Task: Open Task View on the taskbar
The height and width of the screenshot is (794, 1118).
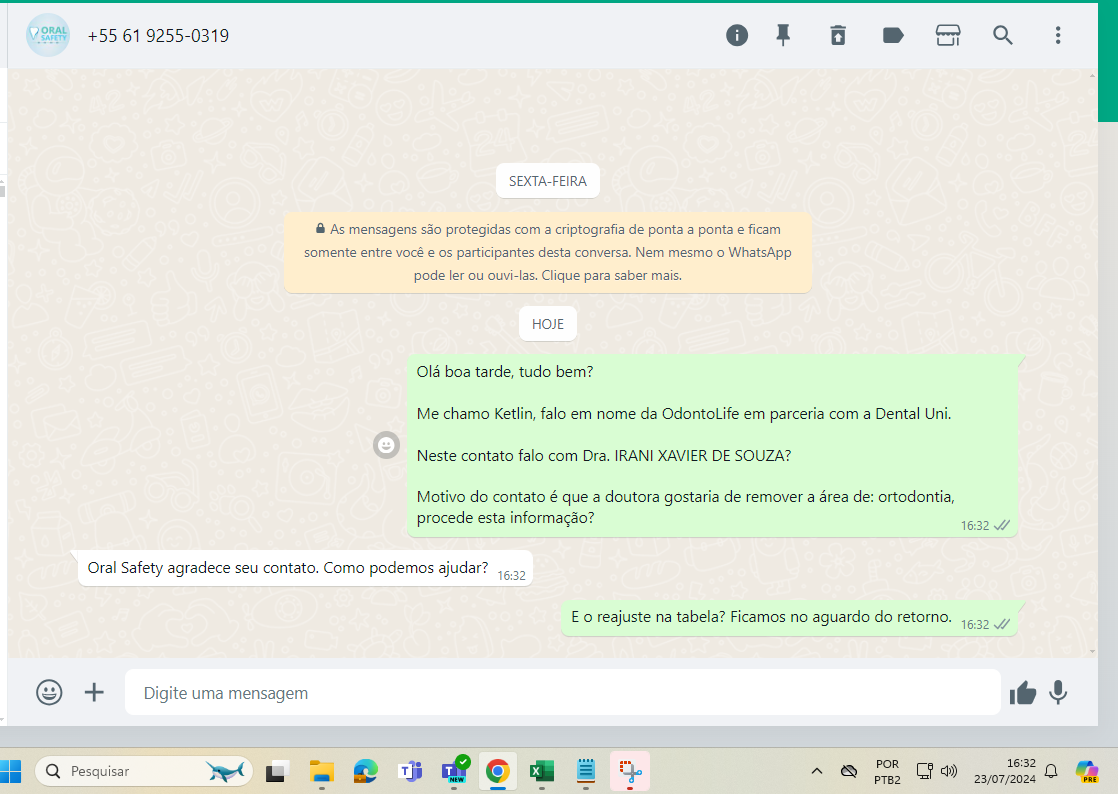Action: (277, 771)
